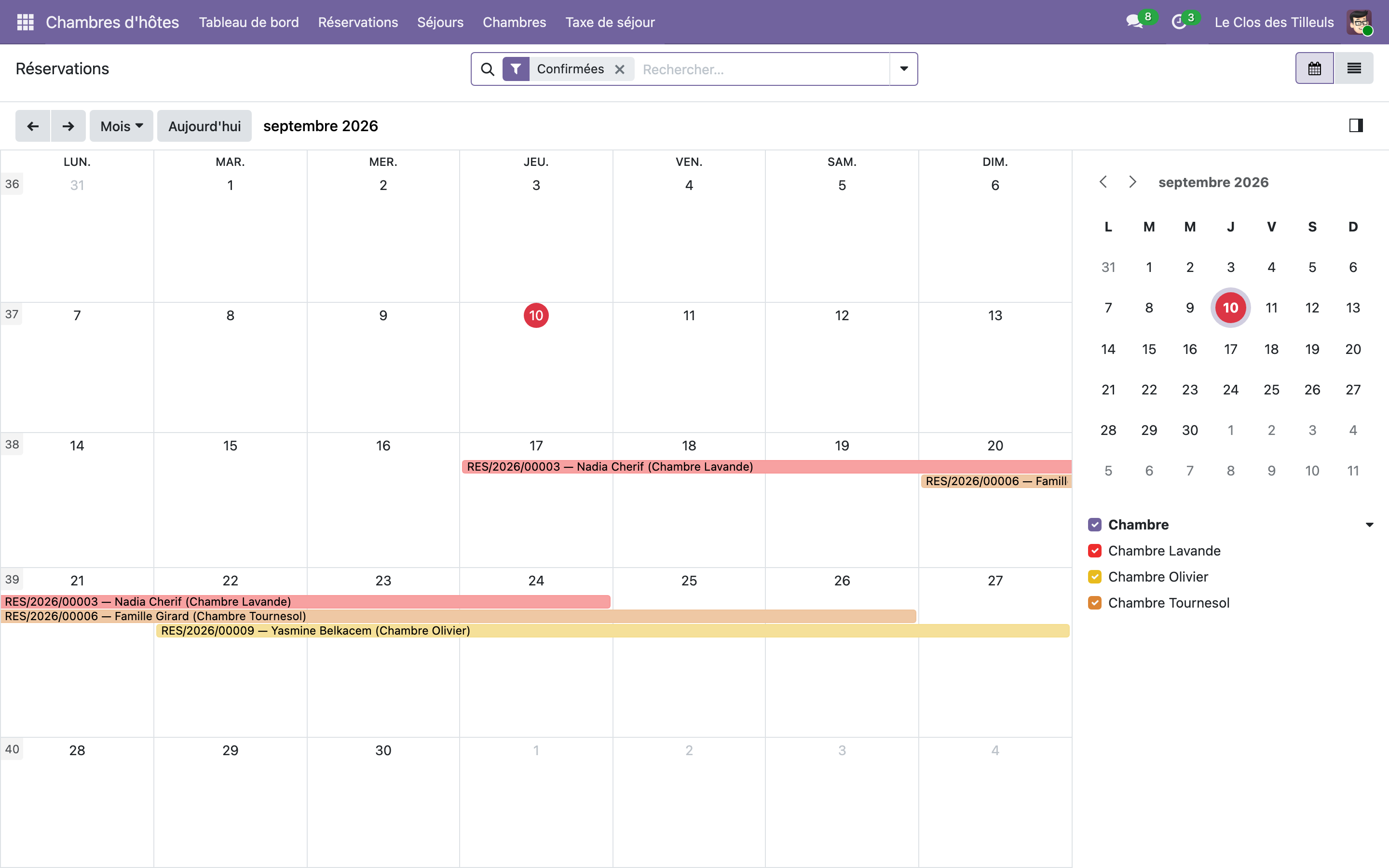Open Taxe de séjour menu
1389x868 pixels.
coord(610,22)
